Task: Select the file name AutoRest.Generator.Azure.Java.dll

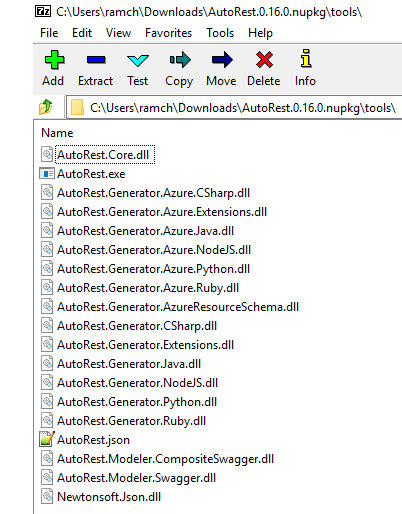Action: (x=145, y=231)
